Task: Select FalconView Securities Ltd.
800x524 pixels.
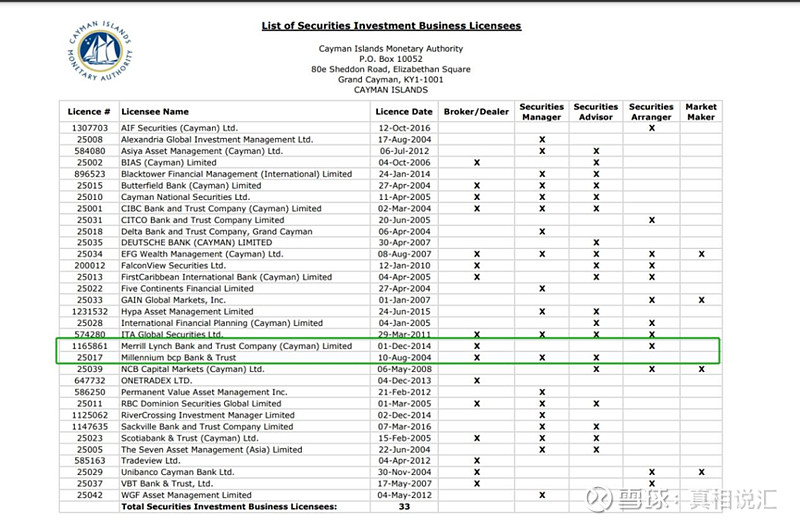Action: tap(173, 266)
